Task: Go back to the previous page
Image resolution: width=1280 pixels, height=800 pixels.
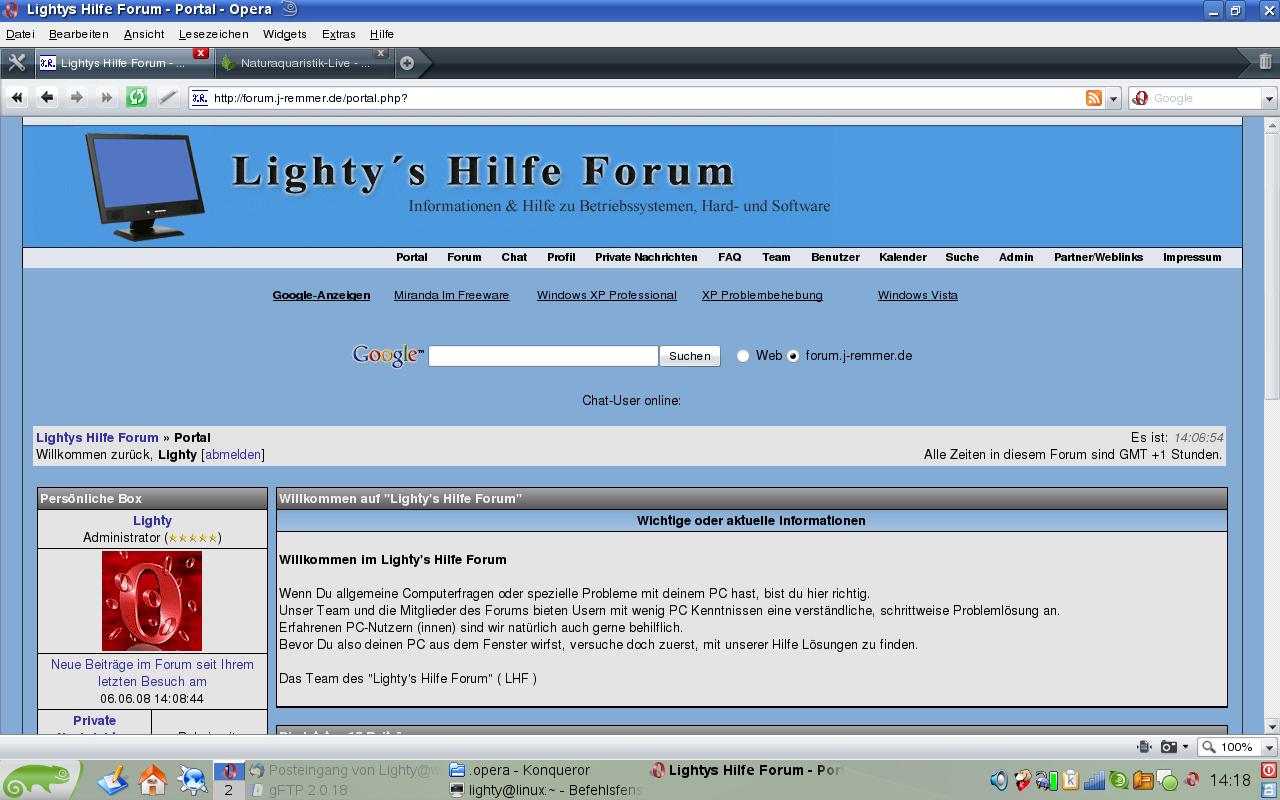Action: coord(47,97)
